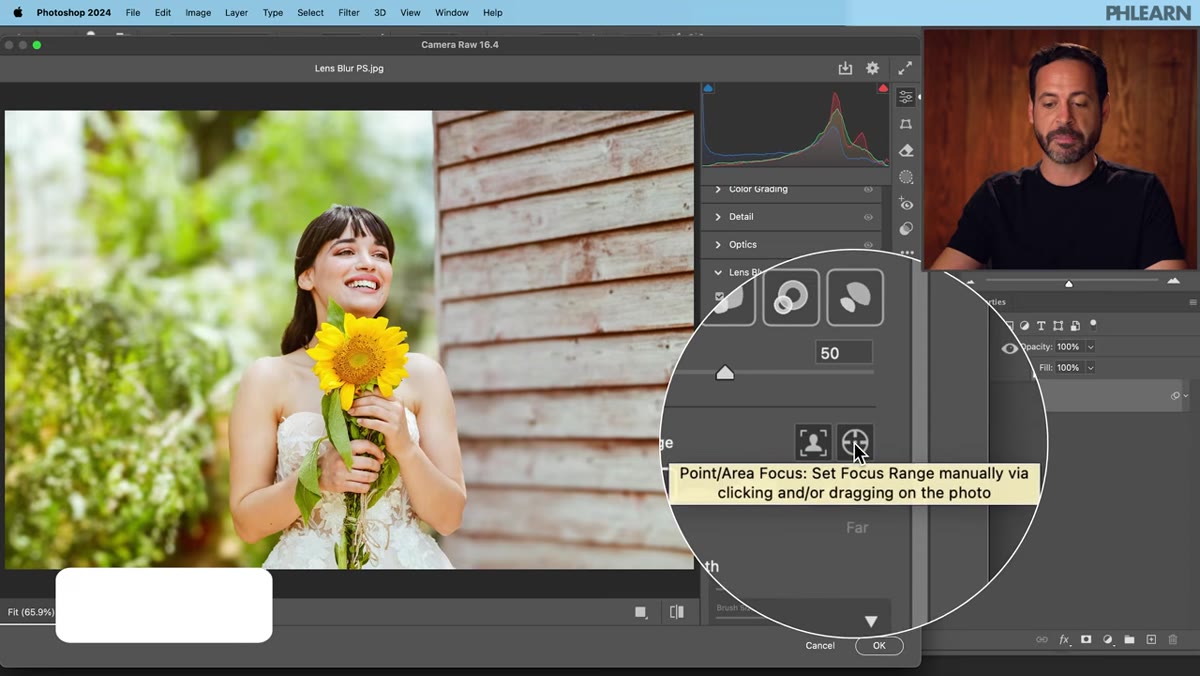Add a layer mask icon in Layers panel
The height and width of the screenshot is (676, 1200).
click(x=1086, y=639)
